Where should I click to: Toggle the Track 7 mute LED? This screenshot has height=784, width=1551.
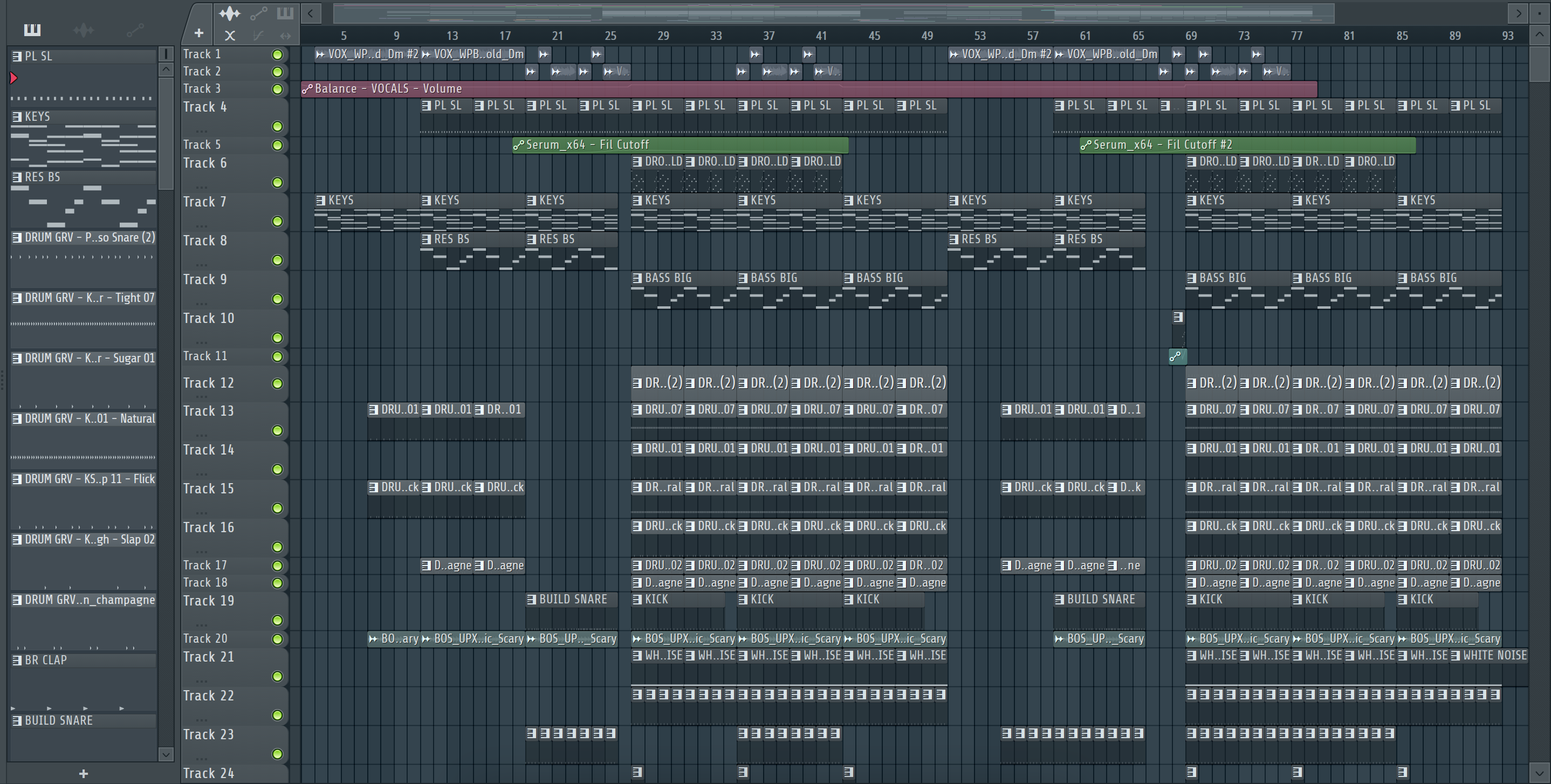pos(277,221)
